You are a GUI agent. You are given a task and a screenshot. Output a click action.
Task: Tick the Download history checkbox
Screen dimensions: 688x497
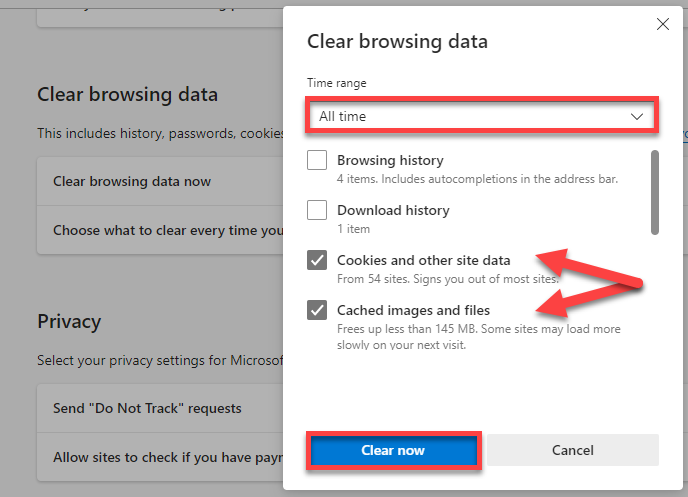[x=317, y=210]
